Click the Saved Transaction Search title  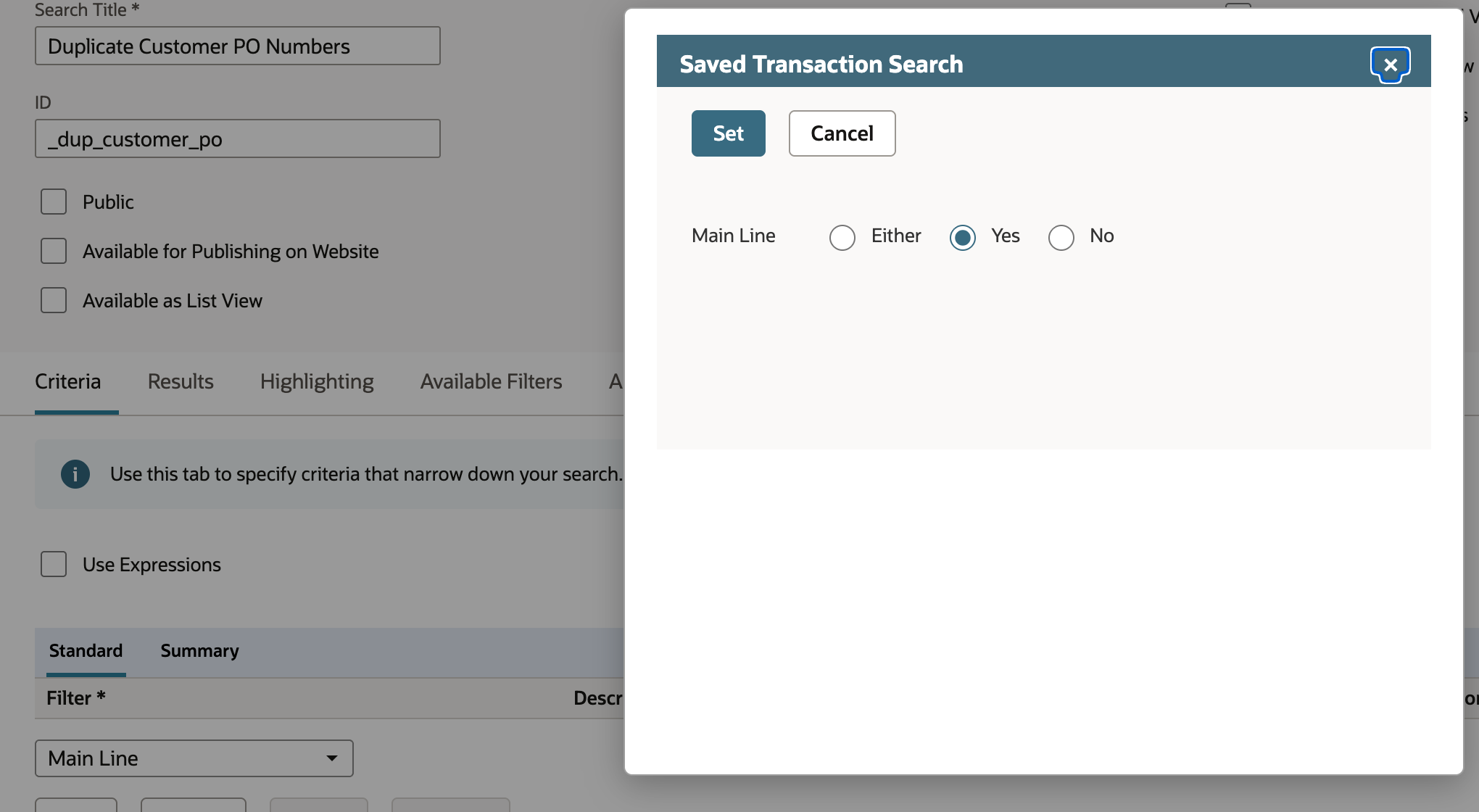821,64
